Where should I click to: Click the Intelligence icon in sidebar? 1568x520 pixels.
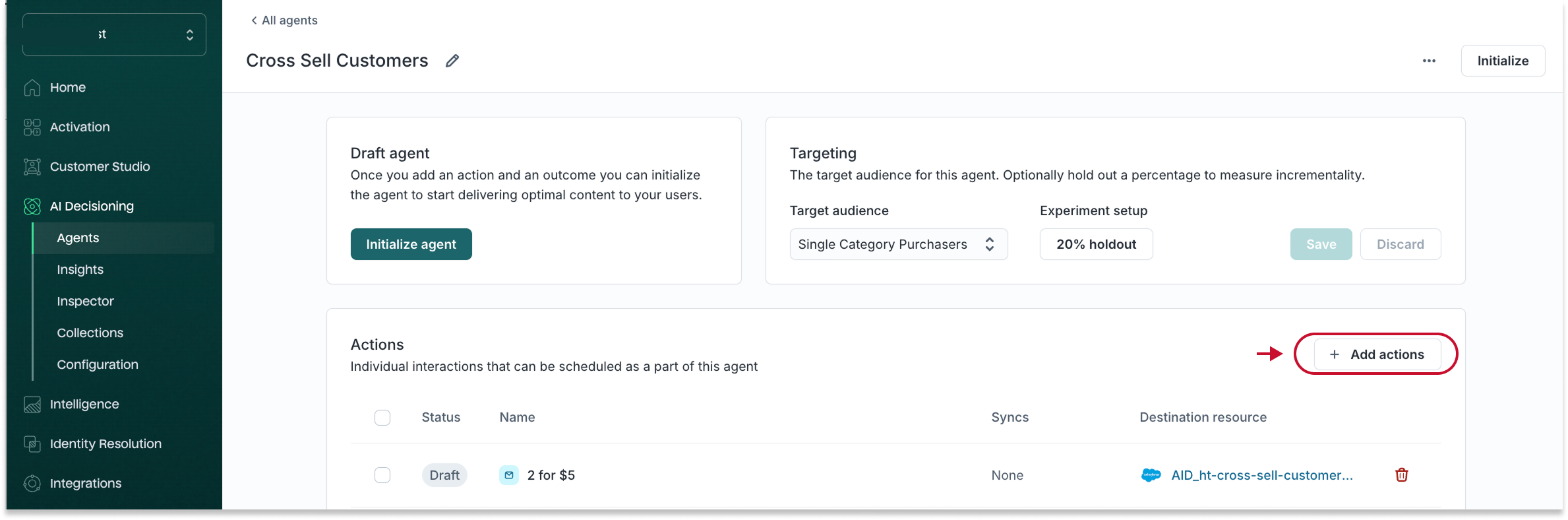[x=32, y=405]
